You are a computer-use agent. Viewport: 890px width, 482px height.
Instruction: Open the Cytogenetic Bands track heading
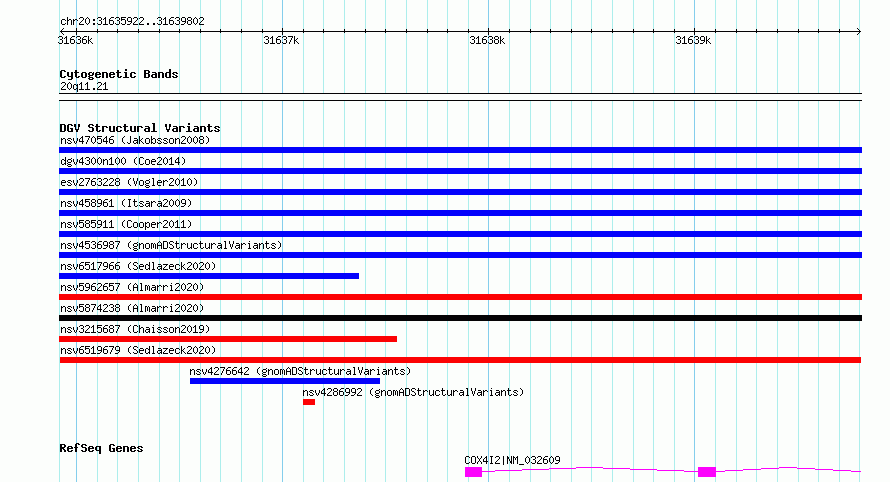pyautogui.click(x=119, y=74)
